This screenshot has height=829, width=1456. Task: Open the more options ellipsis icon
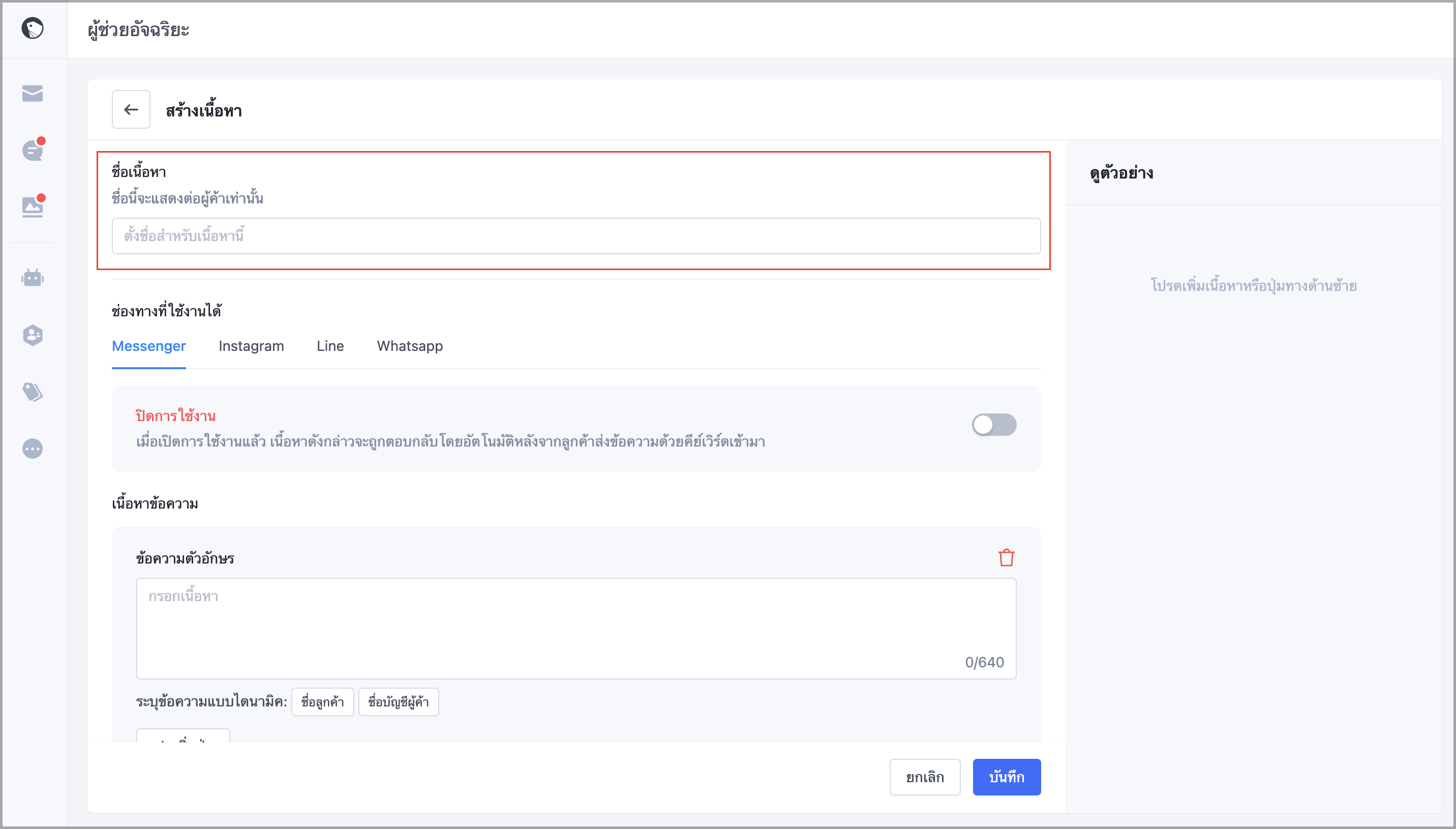click(33, 449)
